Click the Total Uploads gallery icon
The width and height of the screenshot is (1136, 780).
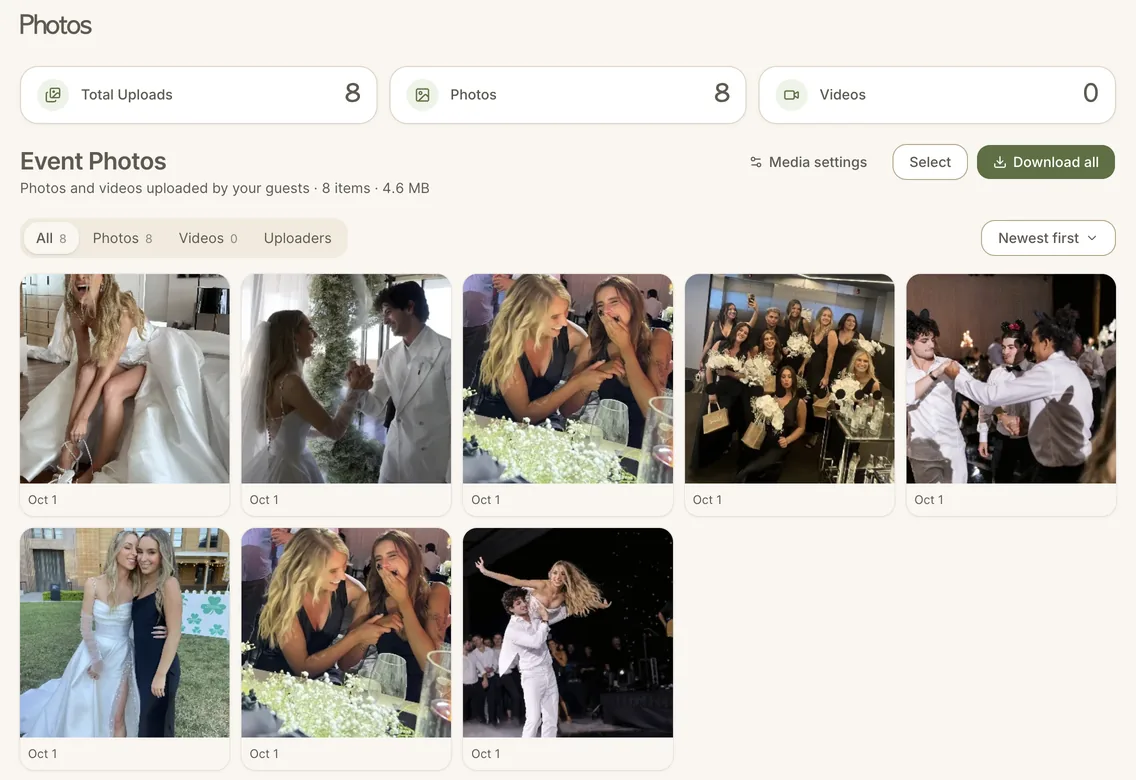[53, 95]
